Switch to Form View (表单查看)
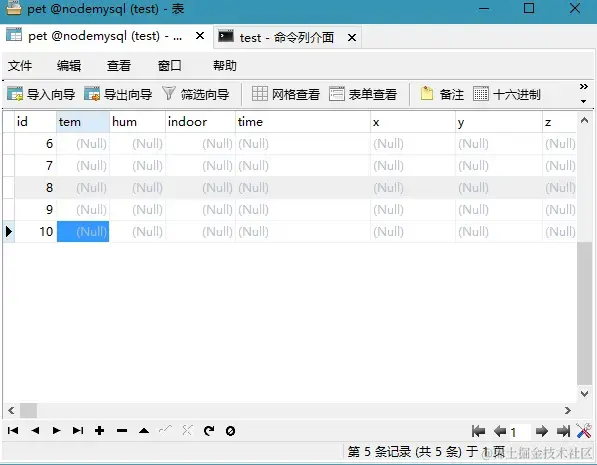This screenshot has height=465, width=597. pos(363,94)
